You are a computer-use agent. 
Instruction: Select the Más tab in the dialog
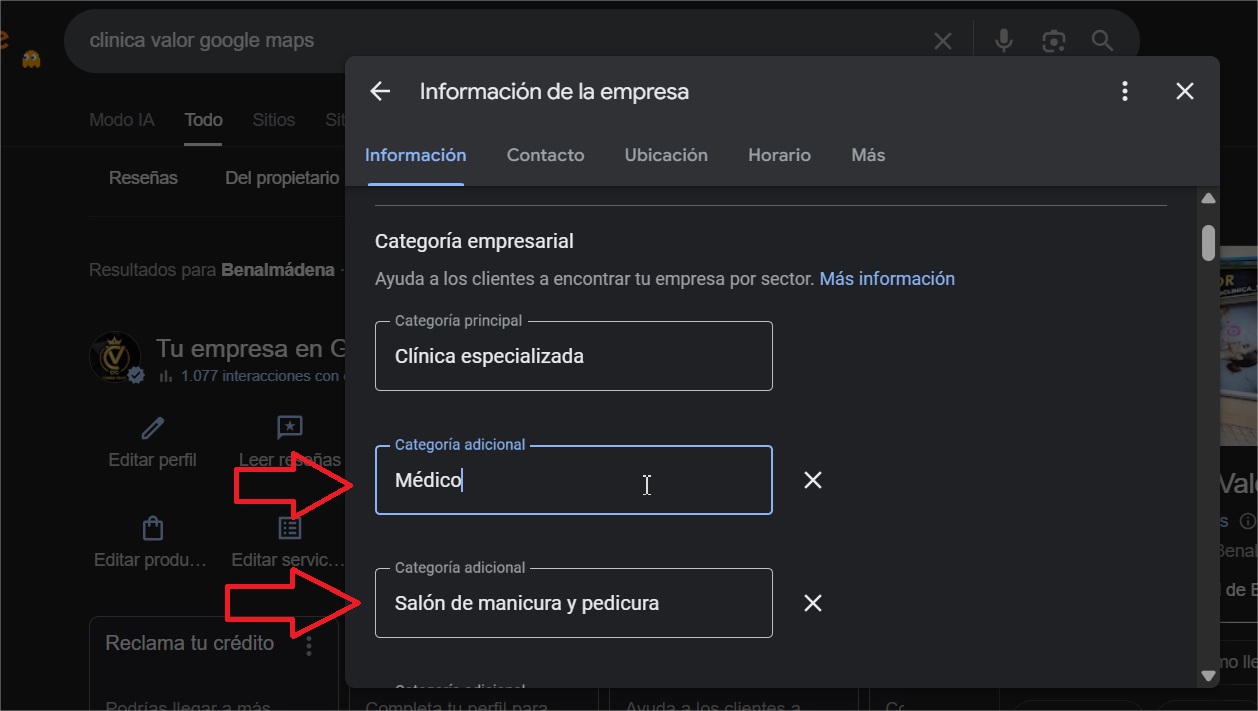click(x=867, y=155)
